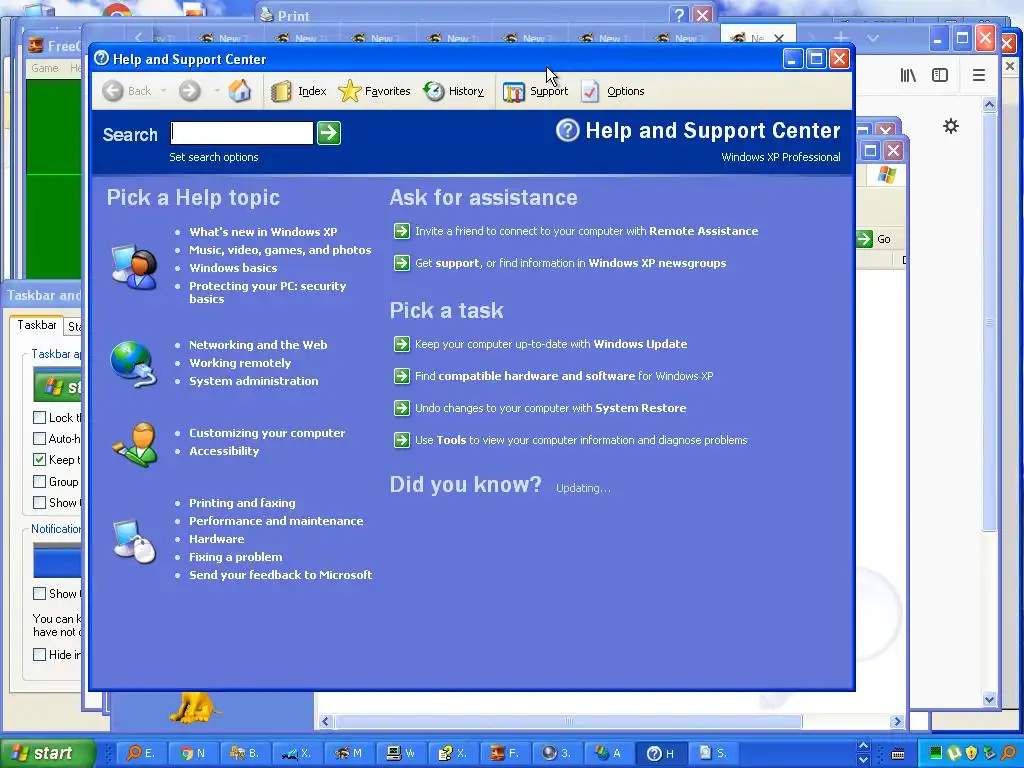Screen dimensions: 1024x768
Task: Toggle the Hide inactive icons checkbox
Action: [39, 654]
